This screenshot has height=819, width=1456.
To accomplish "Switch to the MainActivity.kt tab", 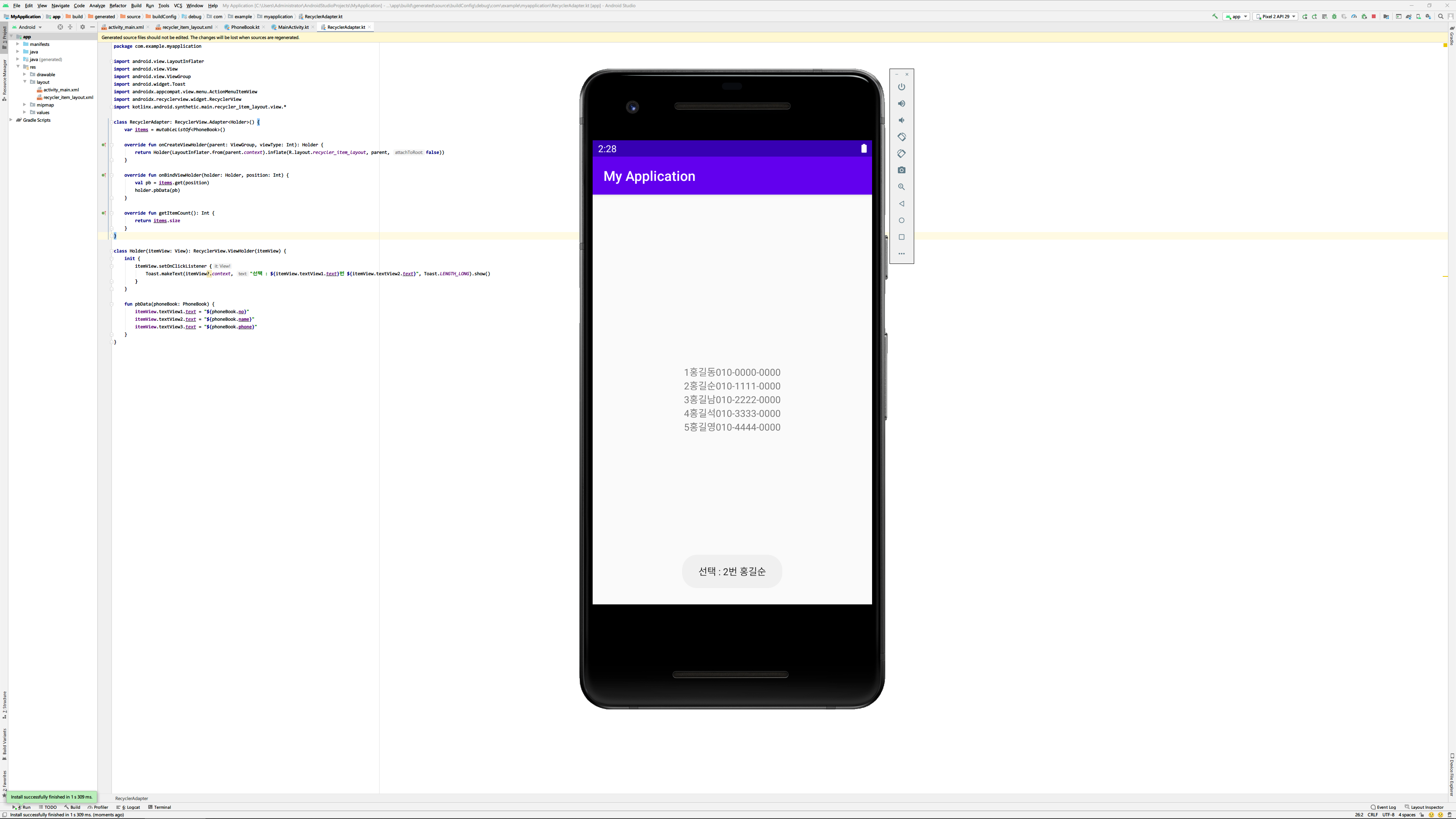I will click(x=293, y=27).
